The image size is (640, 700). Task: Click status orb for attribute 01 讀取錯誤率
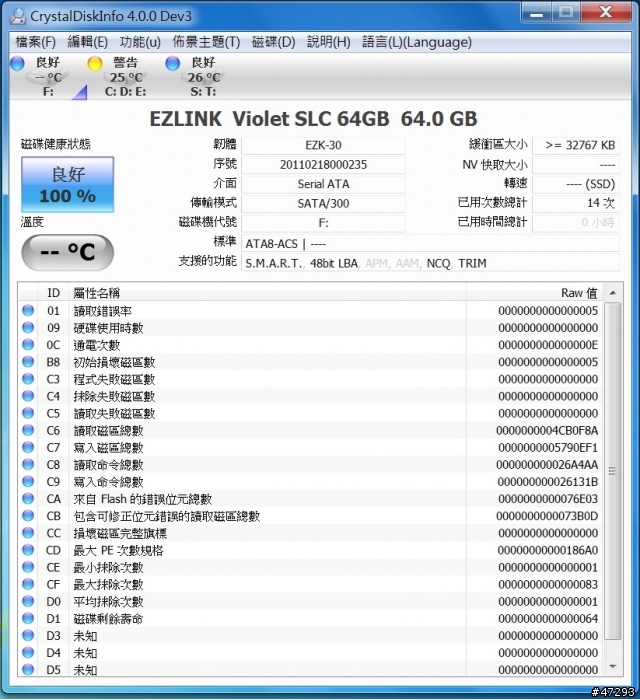(x=28, y=310)
